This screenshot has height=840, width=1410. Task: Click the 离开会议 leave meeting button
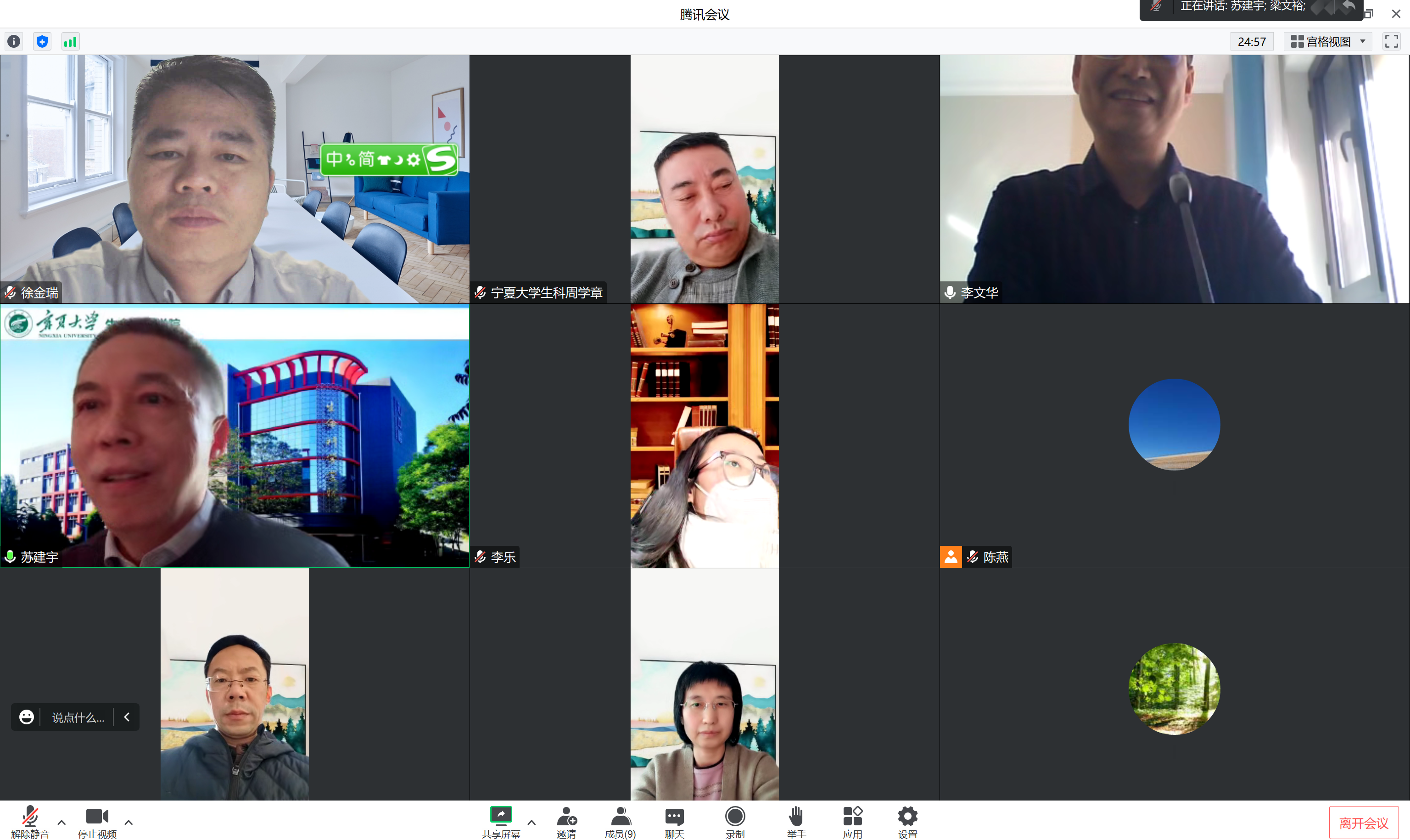pos(1363,823)
